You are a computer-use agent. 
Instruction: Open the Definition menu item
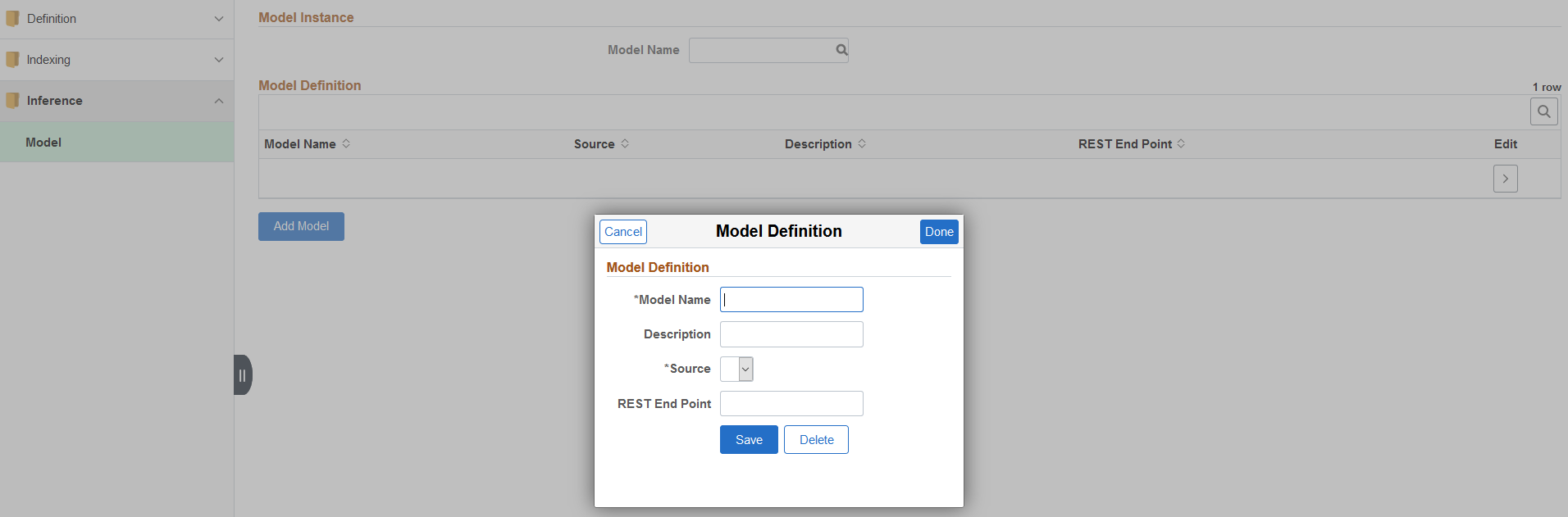coord(116,19)
